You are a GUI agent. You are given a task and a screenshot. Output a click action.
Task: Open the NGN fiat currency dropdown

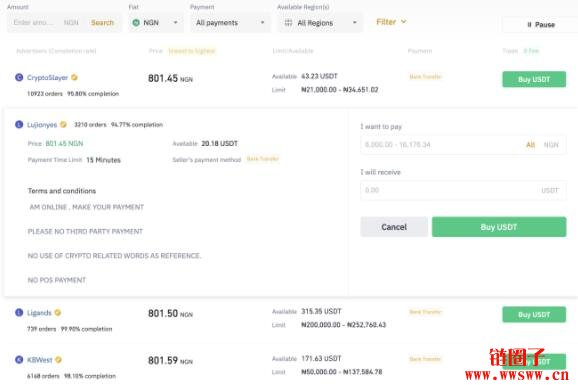[x=156, y=23]
